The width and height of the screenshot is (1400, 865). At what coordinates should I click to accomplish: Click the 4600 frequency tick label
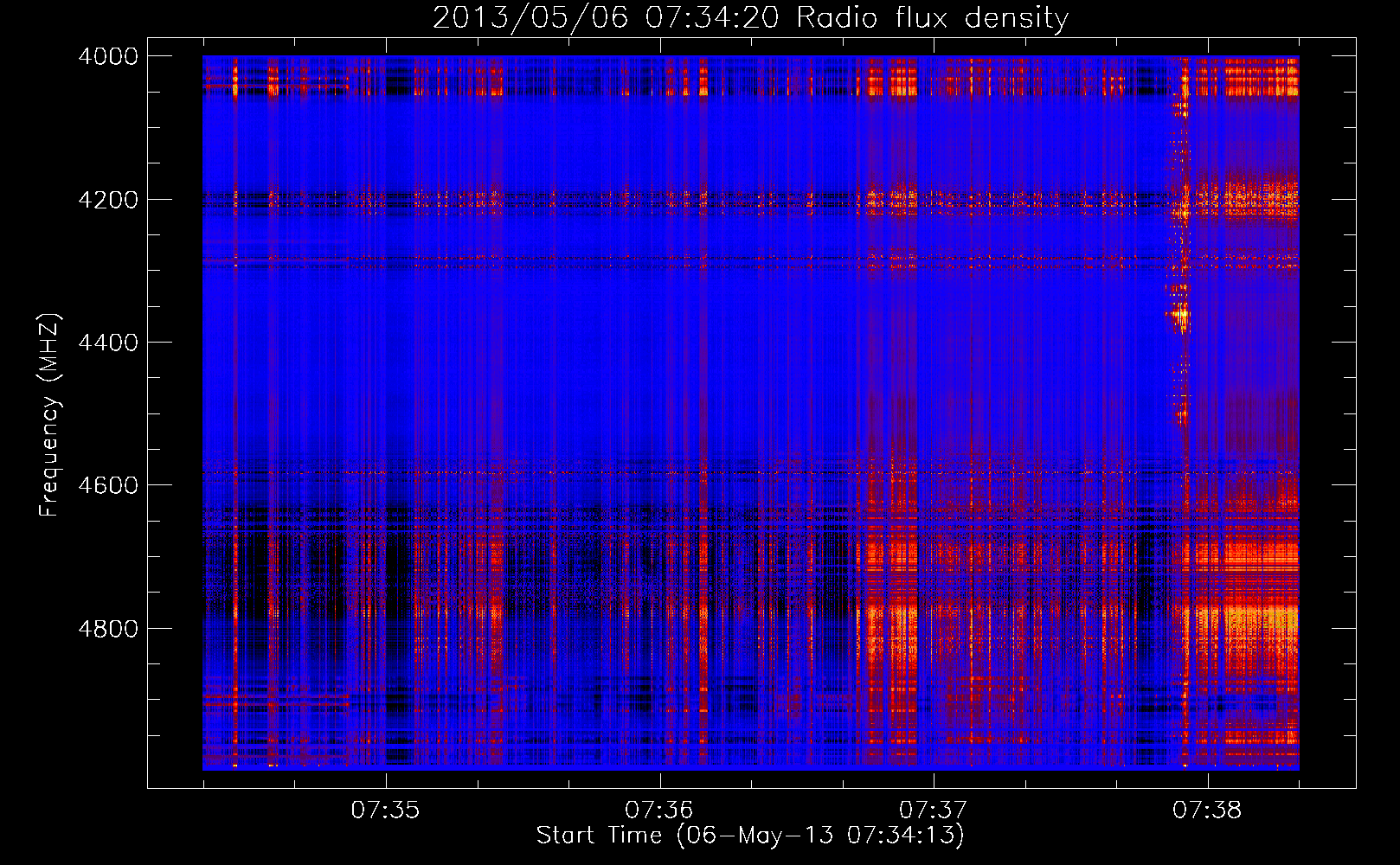(x=108, y=485)
